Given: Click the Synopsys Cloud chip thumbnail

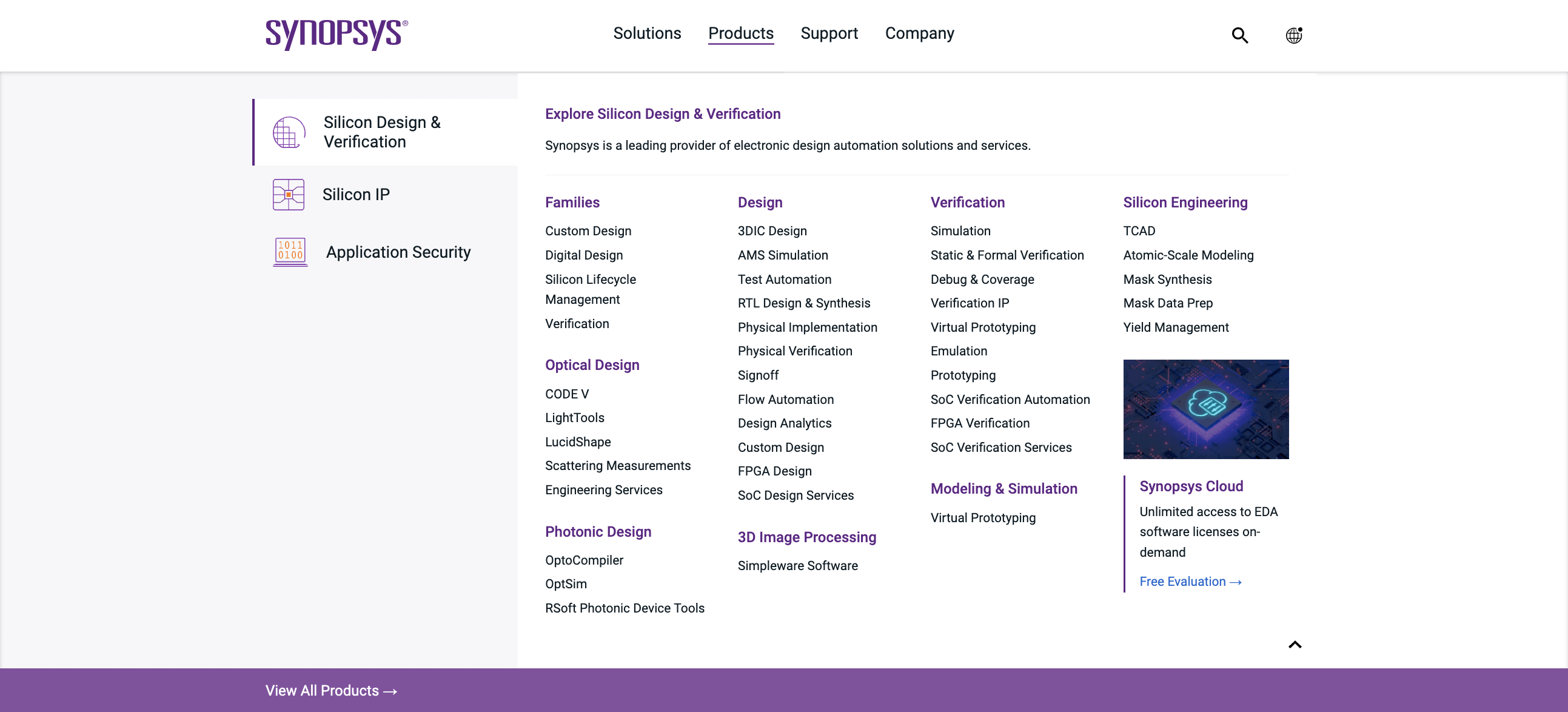Looking at the screenshot, I should [1206, 409].
